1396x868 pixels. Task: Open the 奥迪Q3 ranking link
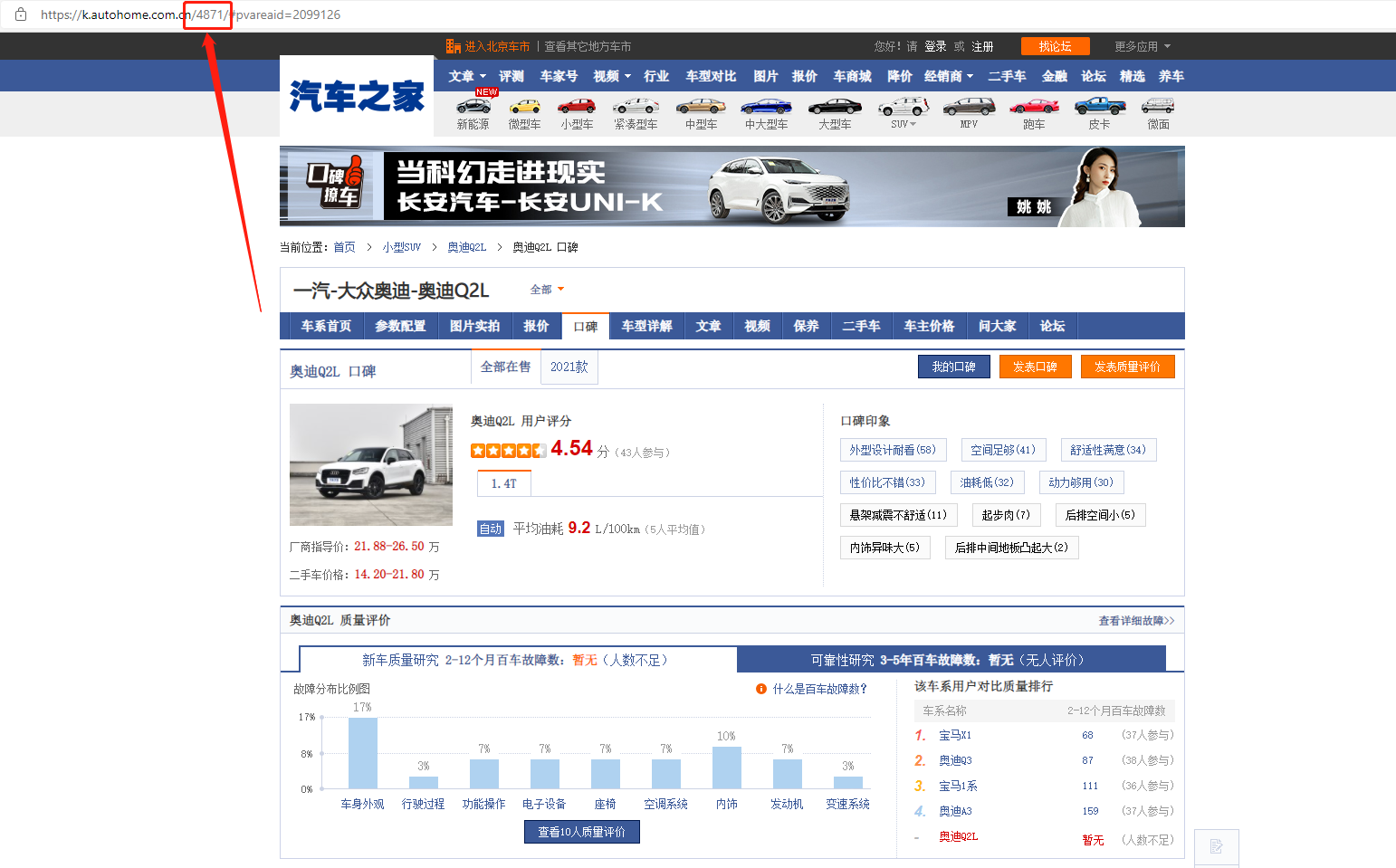click(x=955, y=760)
